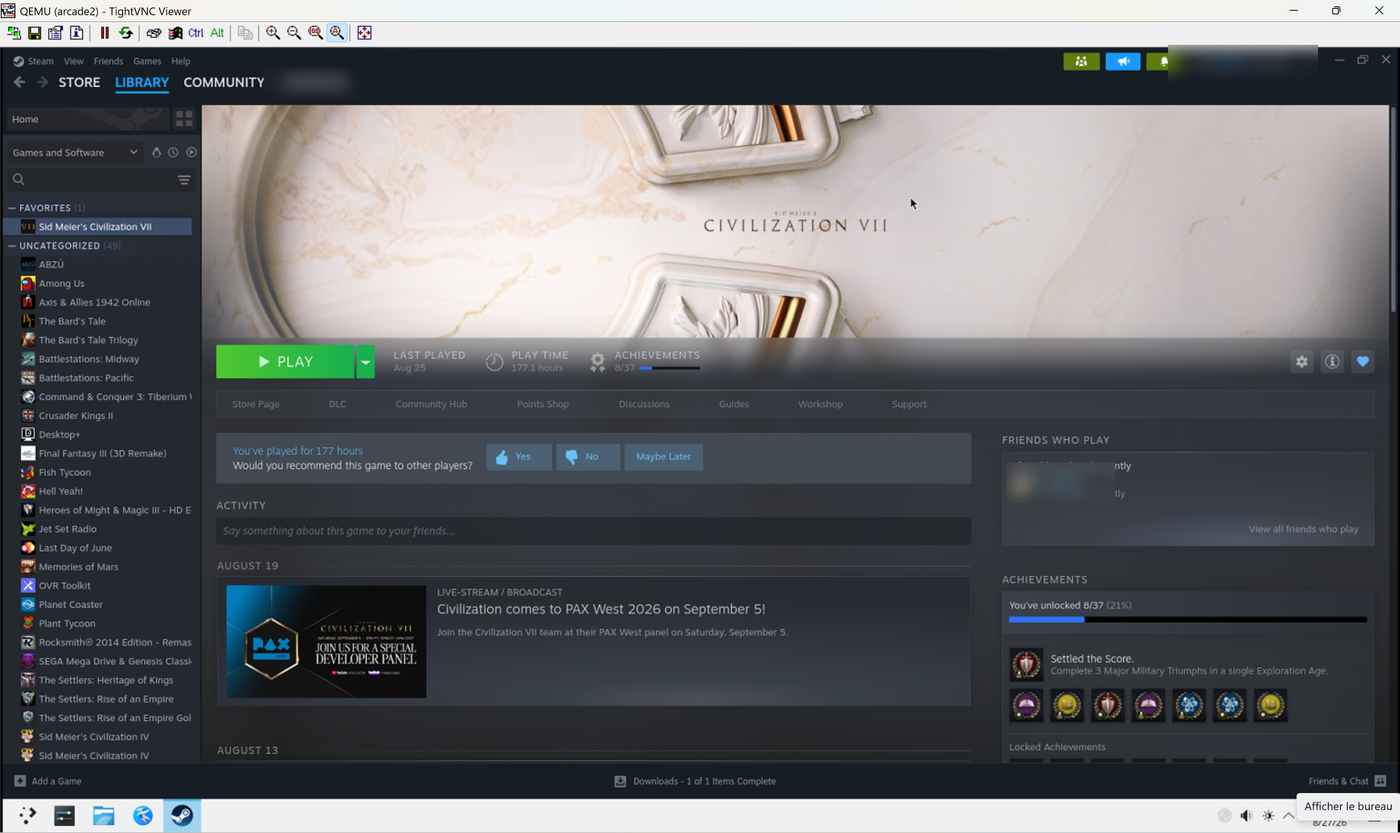Viewport: 1400px width, 833px height.
Task: Open the library advanced filter options icon
Action: pos(184,180)
